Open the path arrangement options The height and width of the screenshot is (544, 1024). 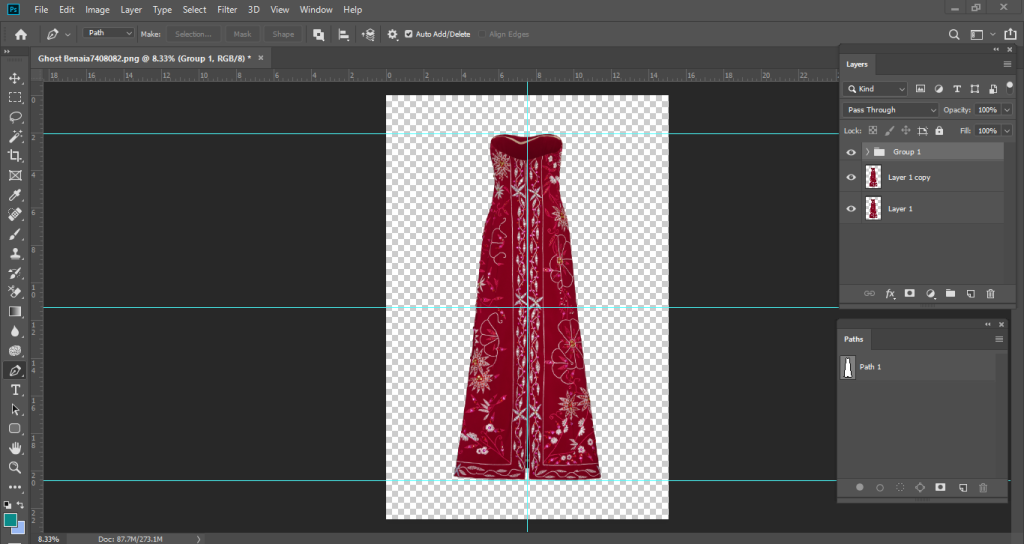click(x=368, y=35)
